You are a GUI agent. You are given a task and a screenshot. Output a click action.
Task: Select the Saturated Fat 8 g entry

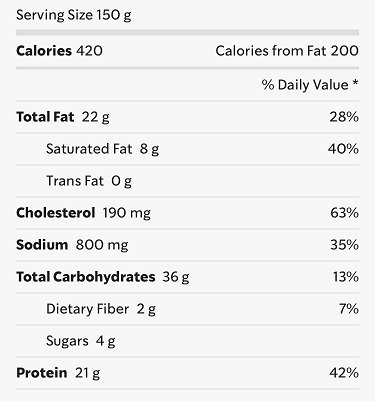[x=103, y=149]
